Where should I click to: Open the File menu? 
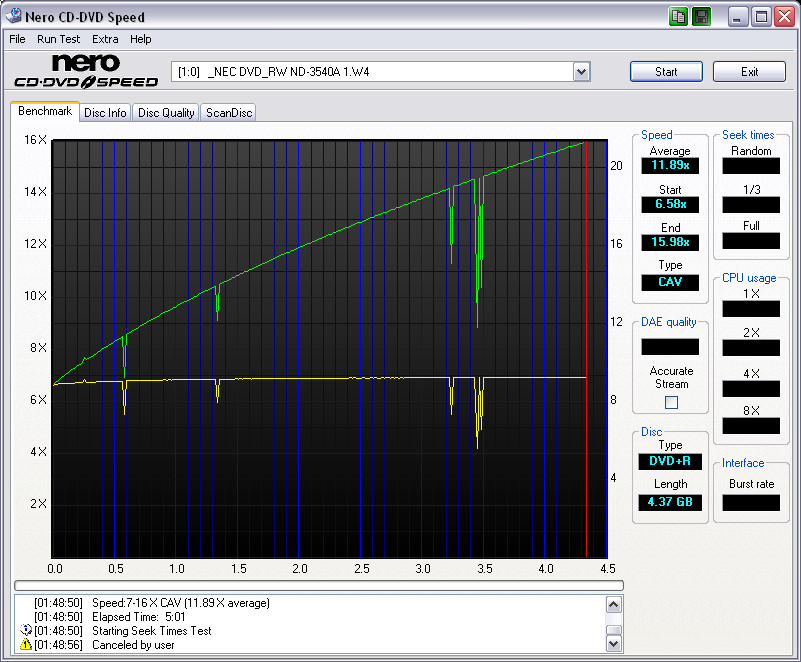coord(17,39)
